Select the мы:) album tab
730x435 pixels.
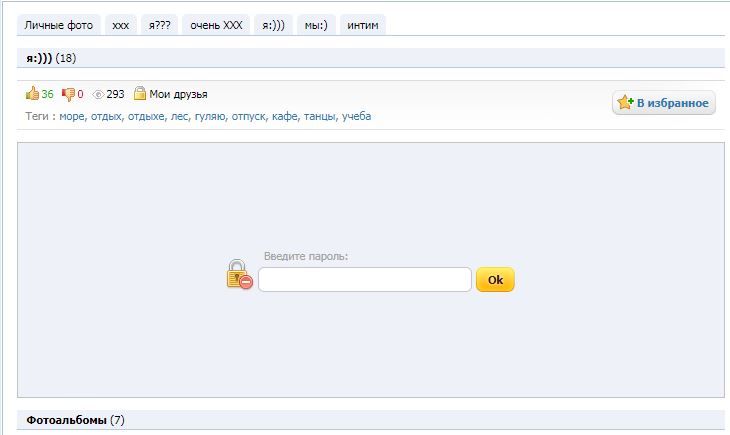(x=316, y=25)
